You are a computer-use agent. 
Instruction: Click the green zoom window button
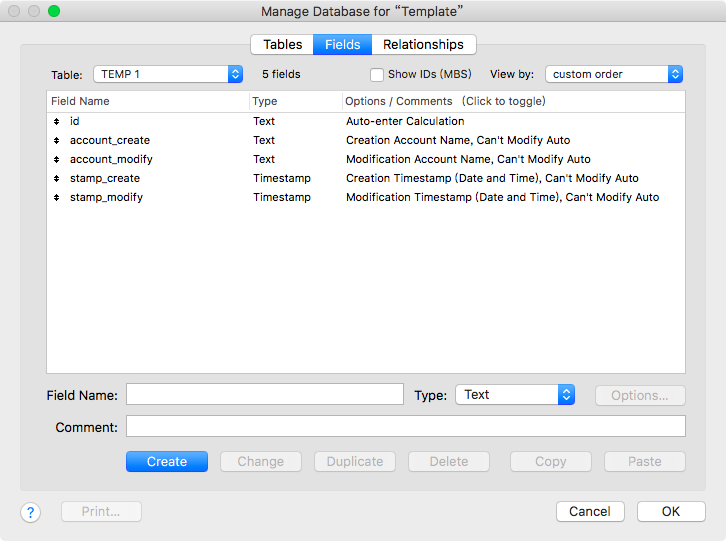click(54, 11)
